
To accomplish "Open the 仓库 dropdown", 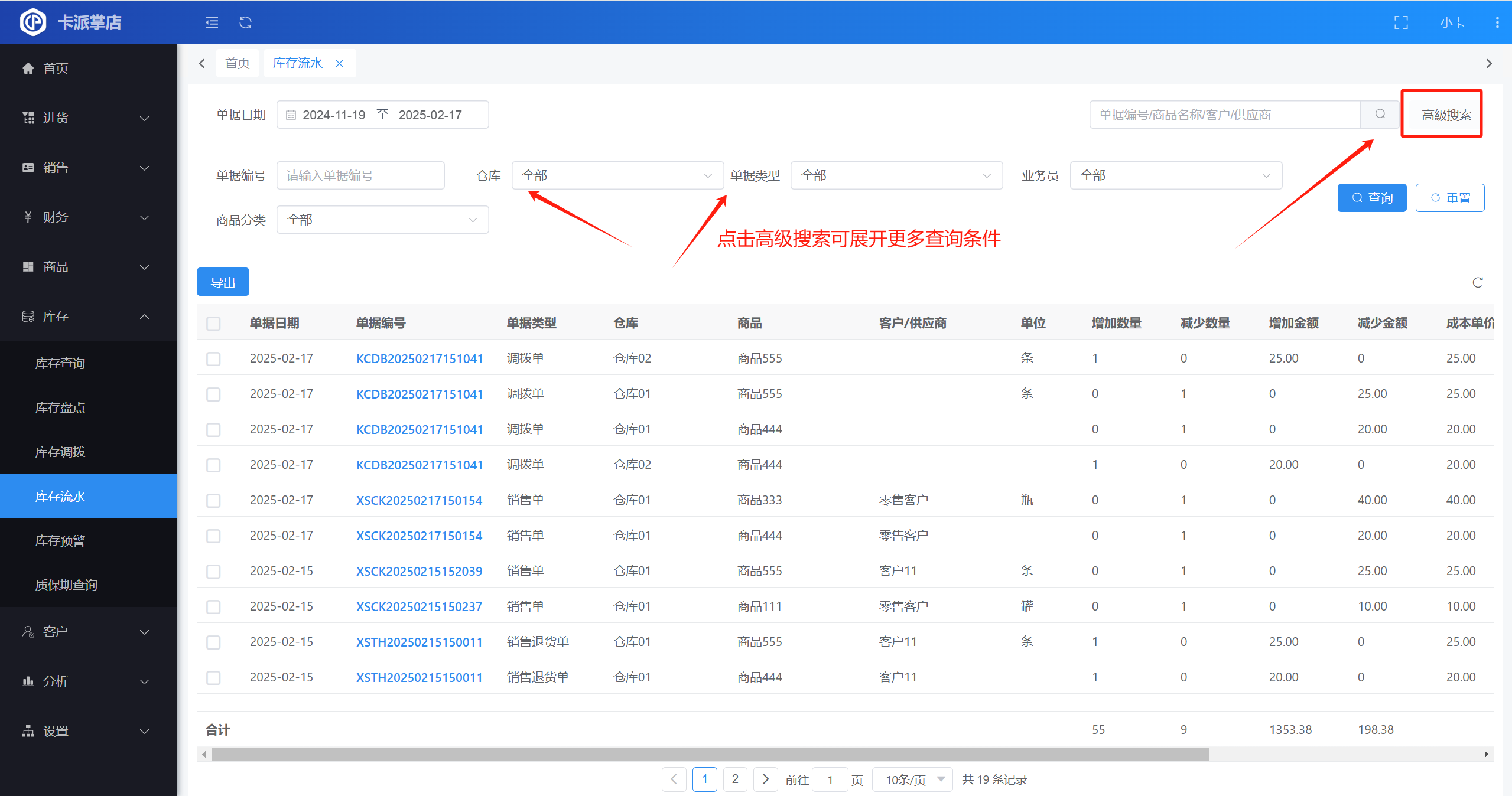I will point(617,175).
